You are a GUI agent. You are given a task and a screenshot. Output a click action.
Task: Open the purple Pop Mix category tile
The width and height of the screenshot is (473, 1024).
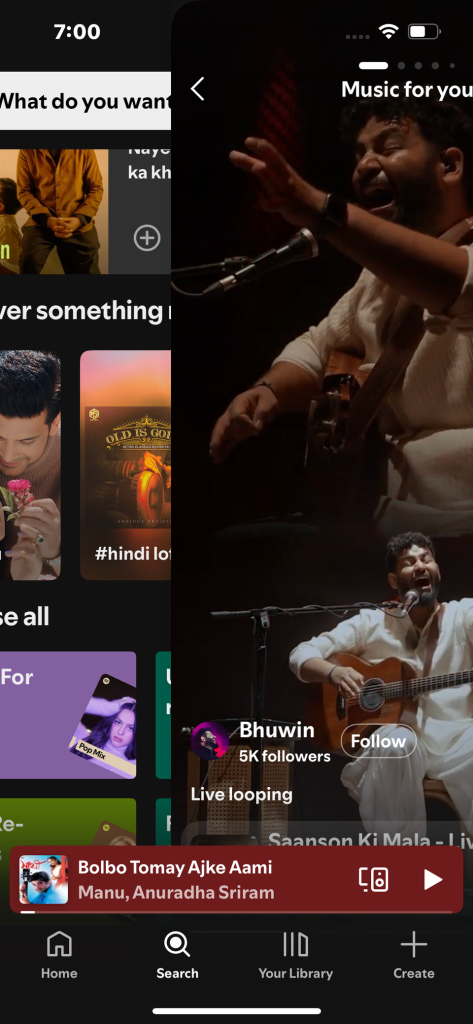68,715
